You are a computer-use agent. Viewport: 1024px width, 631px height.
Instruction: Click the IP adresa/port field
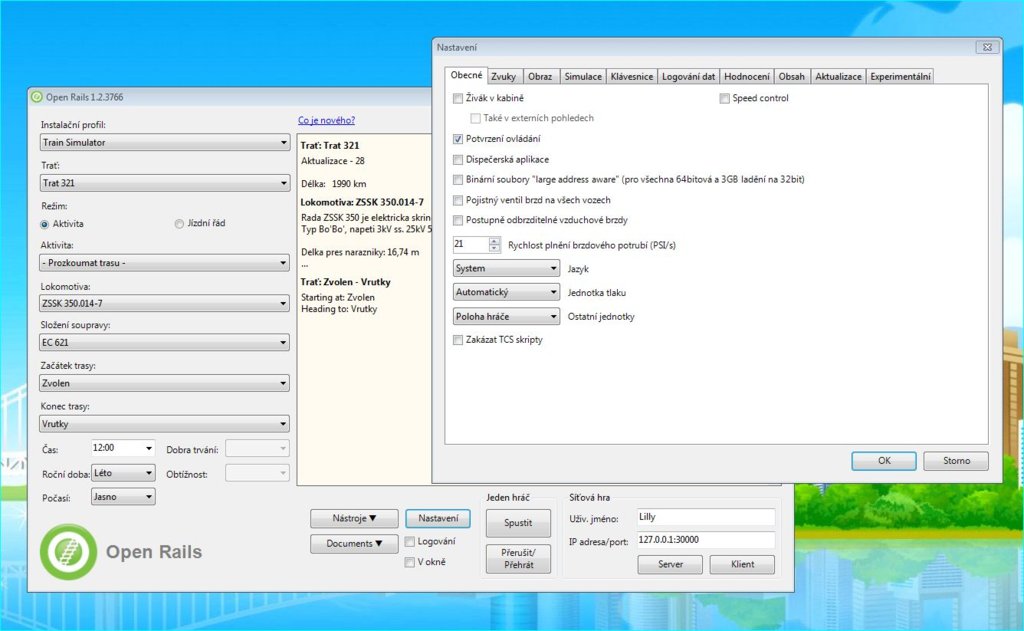[705, 540]
